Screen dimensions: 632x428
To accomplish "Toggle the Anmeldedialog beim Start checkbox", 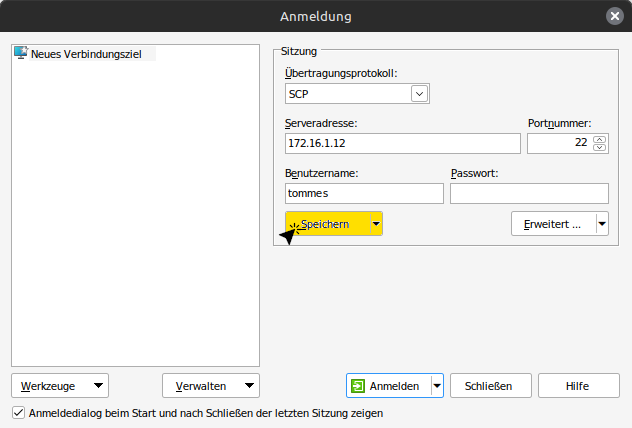I will (x=18, y=412).
